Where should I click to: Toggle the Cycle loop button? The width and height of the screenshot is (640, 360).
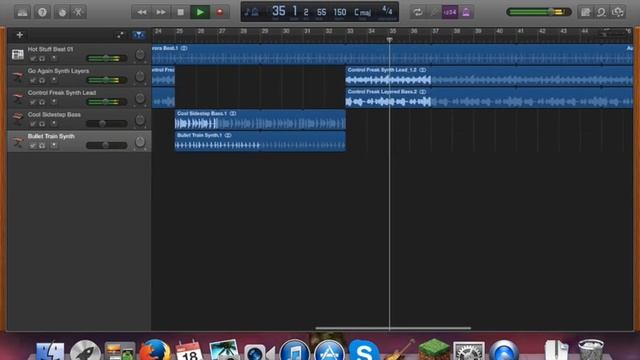(x=418, y=12)
